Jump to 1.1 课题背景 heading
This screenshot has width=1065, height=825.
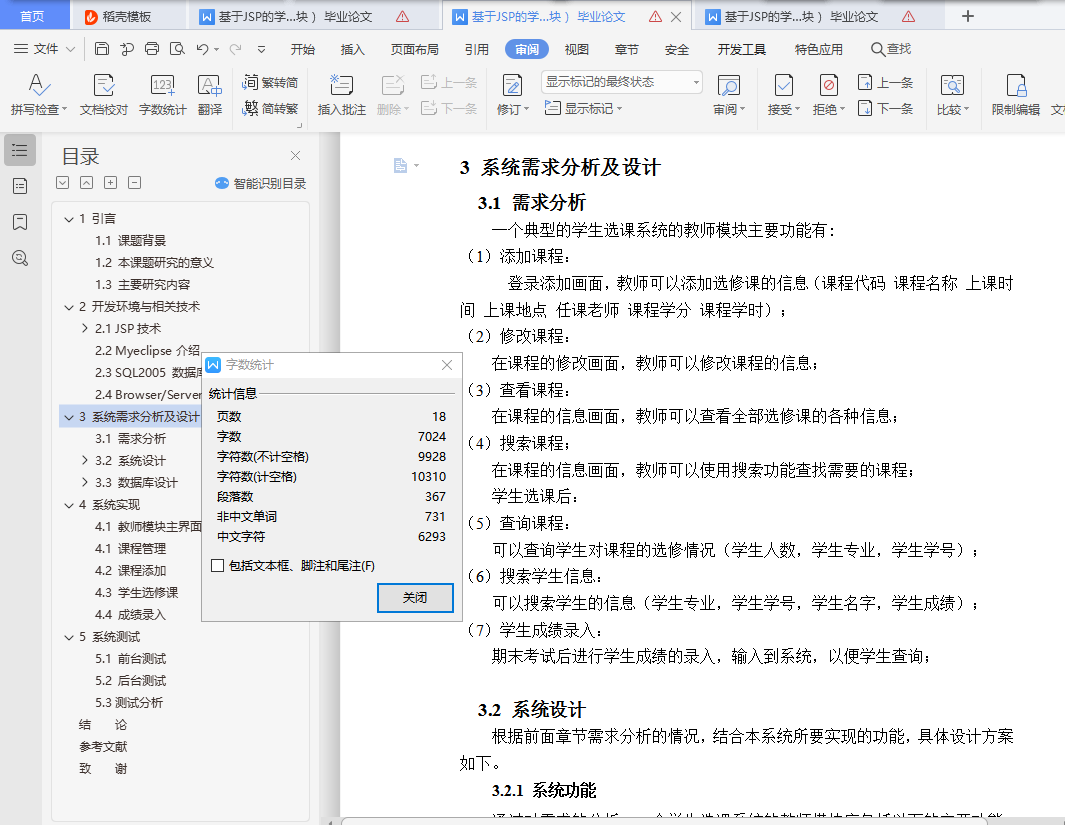[130, 240]
